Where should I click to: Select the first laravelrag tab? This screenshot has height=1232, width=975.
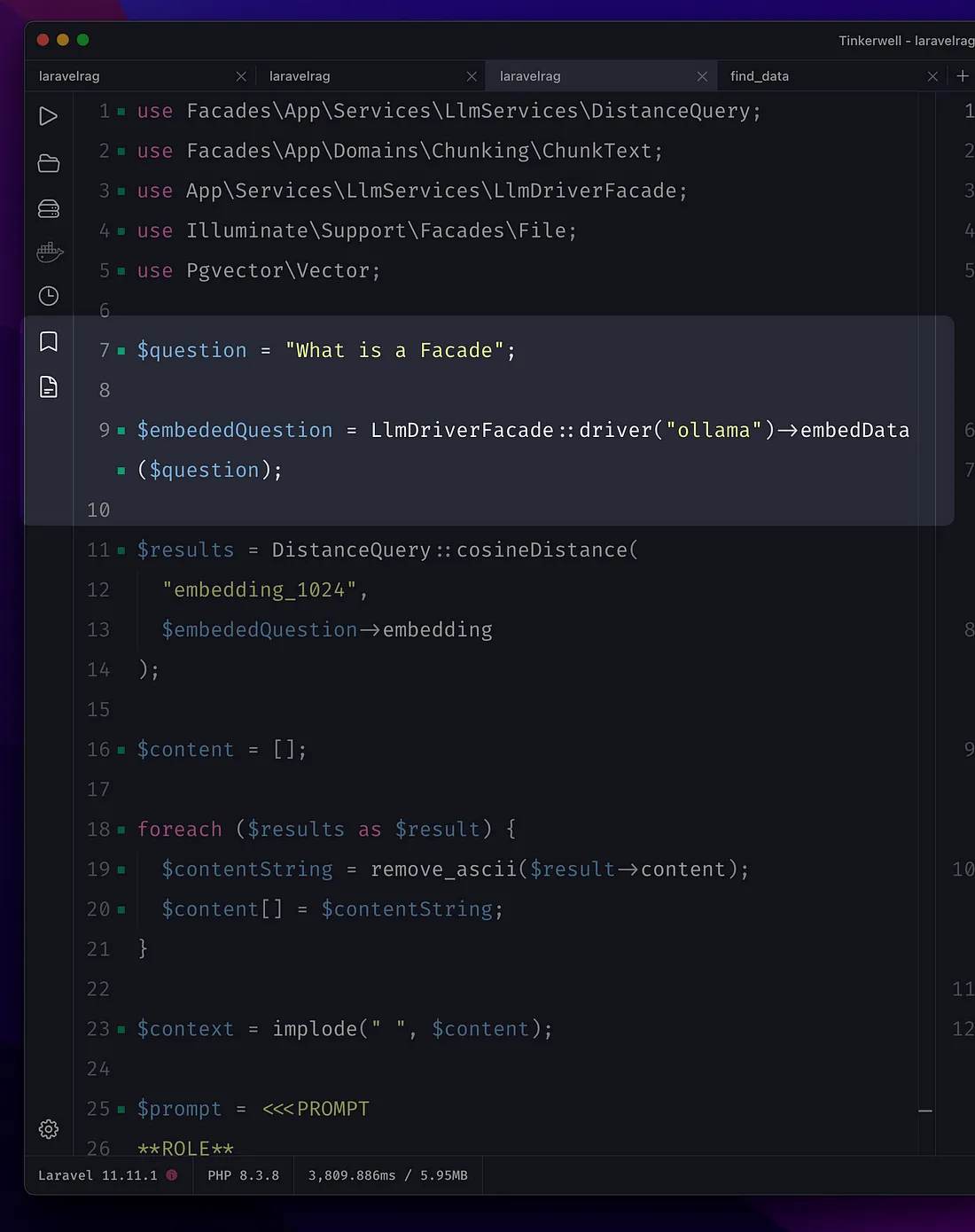click(69, 76)
